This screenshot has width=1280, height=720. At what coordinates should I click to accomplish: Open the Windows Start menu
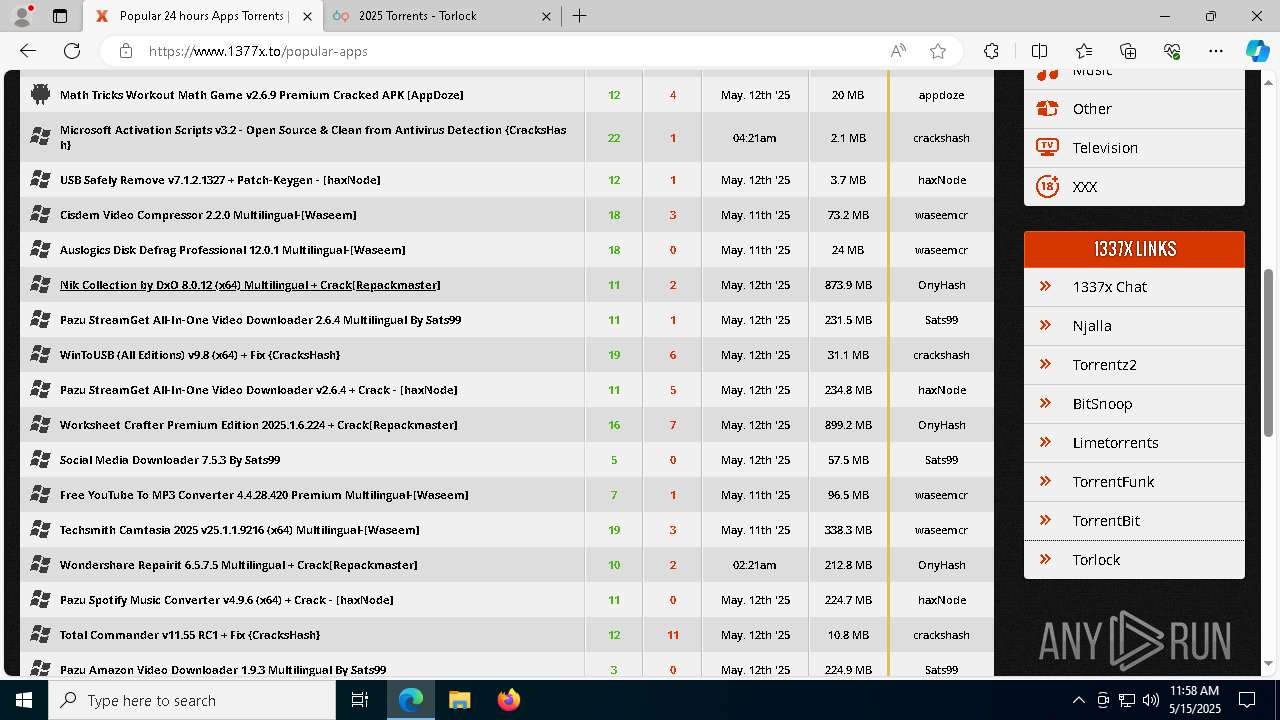[24, 700]
